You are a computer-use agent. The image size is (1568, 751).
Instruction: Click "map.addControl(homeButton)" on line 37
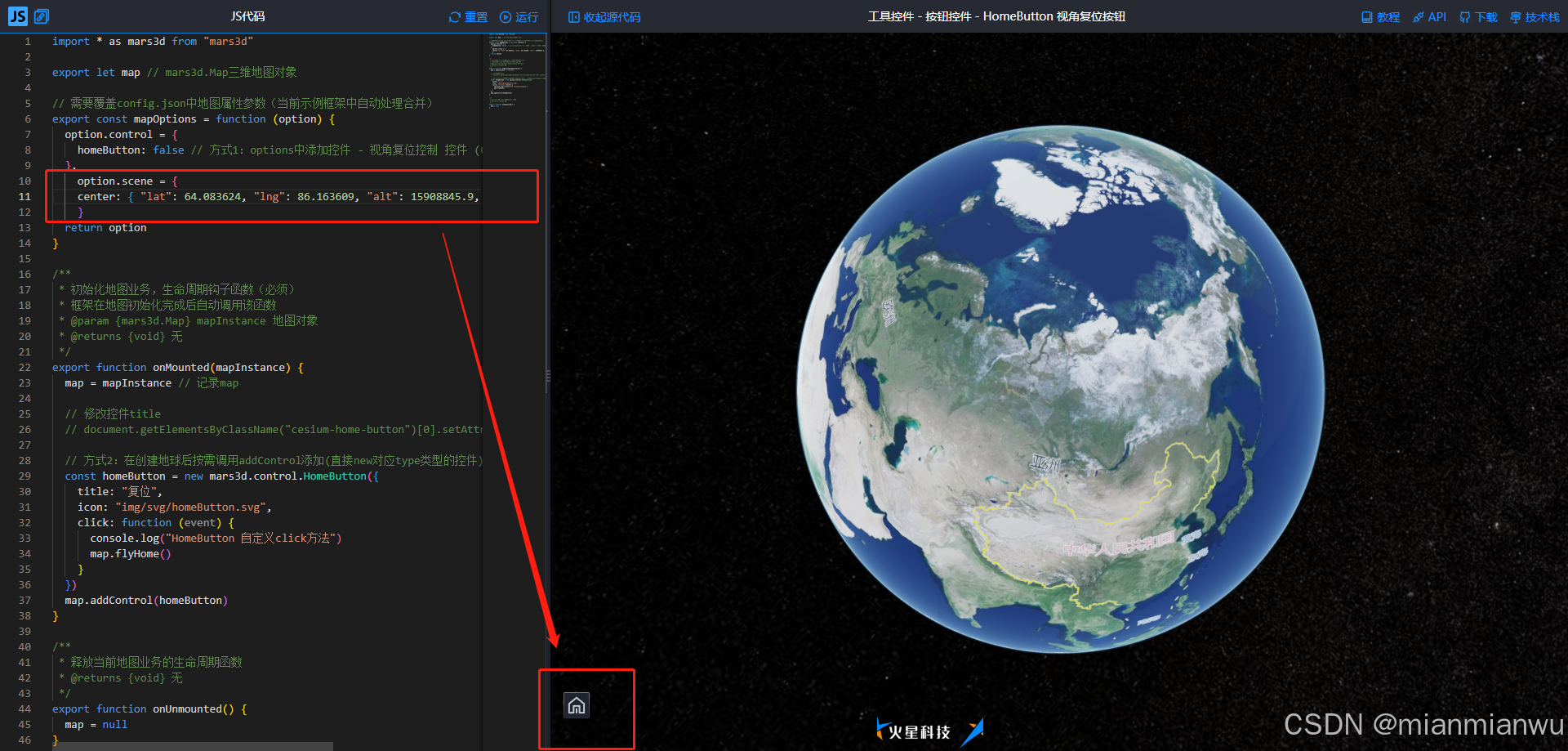tap(146, 600)
